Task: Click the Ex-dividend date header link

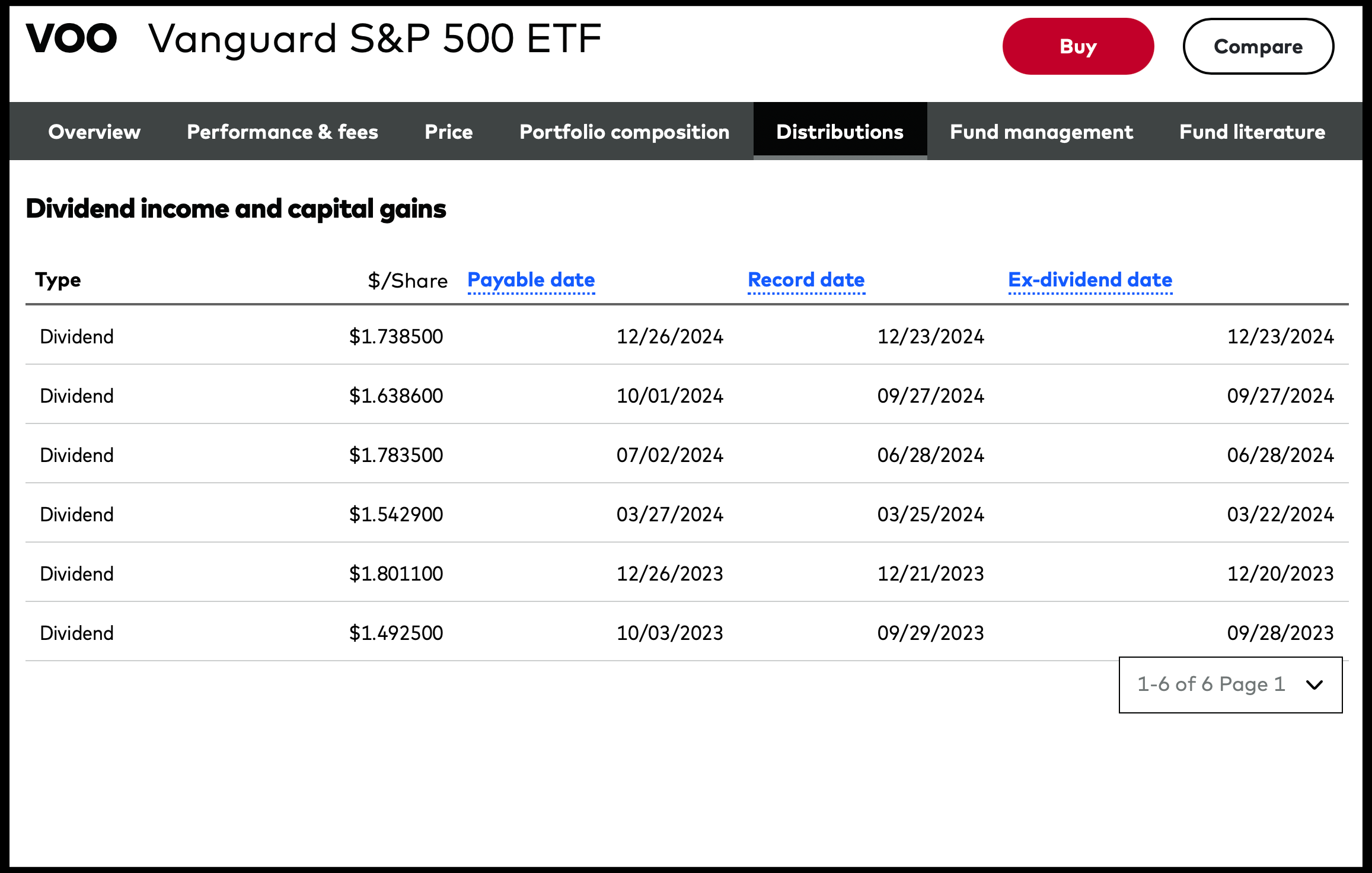Action: click(1090, 280)
